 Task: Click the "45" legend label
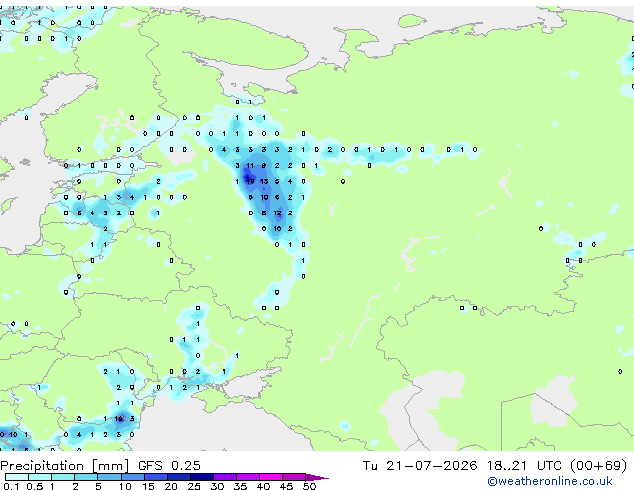click(286, 486)
